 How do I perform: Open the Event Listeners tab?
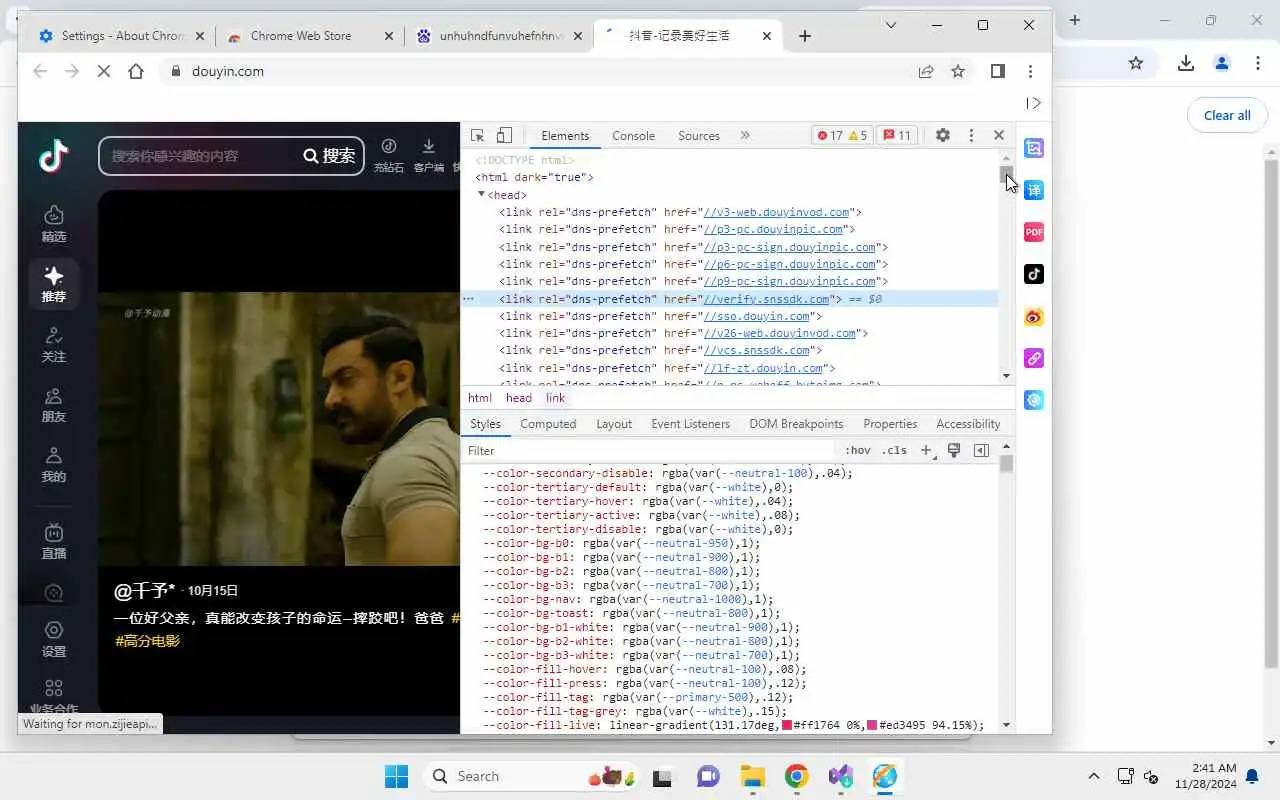[x=690, y=424]
